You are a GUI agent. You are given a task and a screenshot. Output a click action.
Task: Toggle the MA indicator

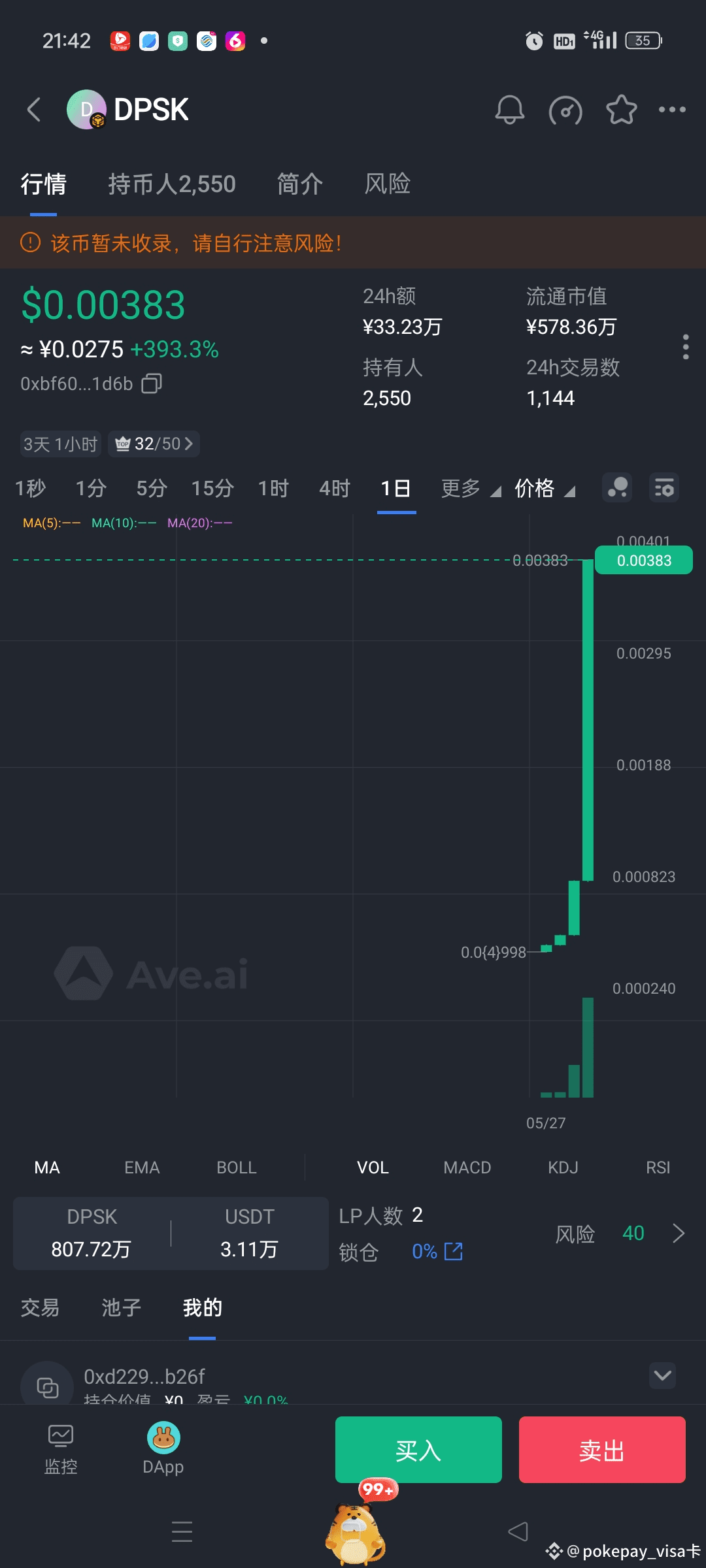tap(47, 1168)
